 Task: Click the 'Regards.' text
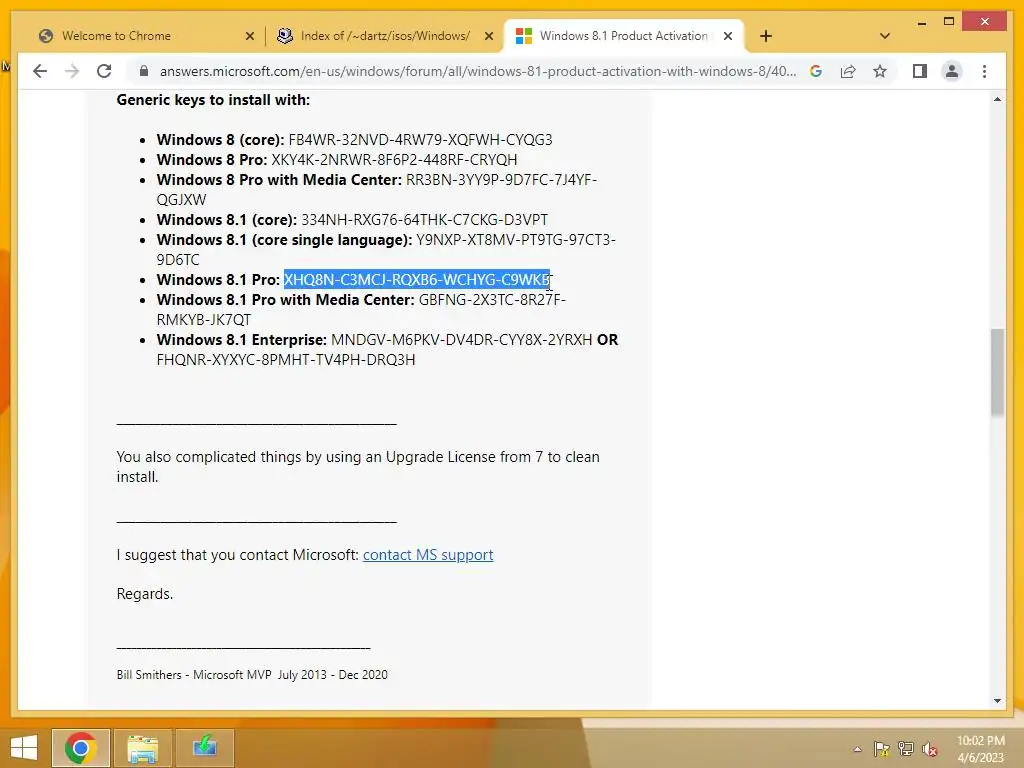(x=144, y=594)
